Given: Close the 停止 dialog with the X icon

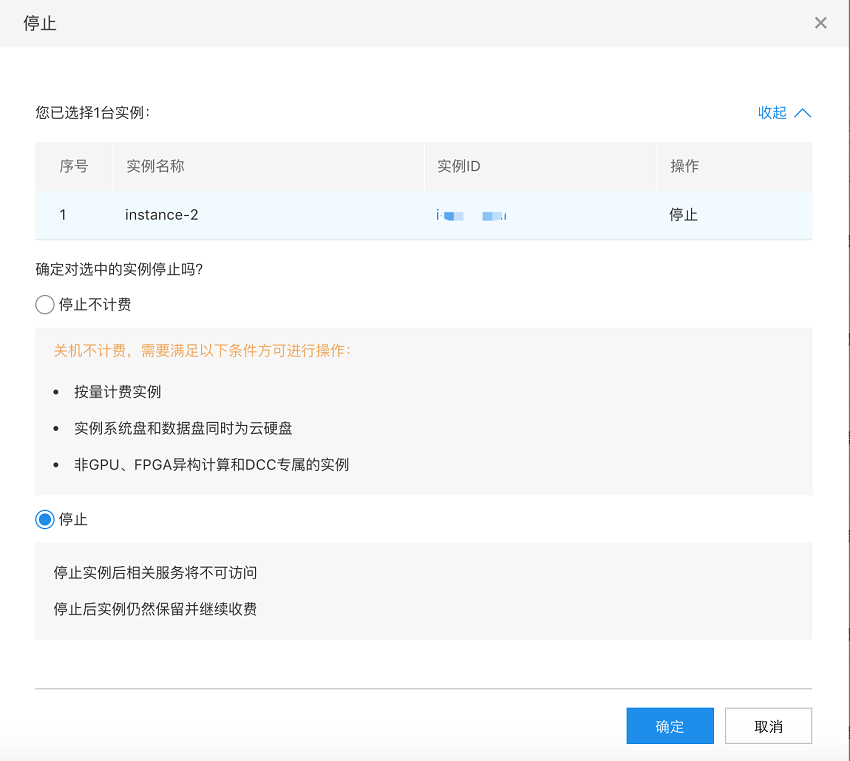Looking at the screenshot, I should tap(820, 23).
